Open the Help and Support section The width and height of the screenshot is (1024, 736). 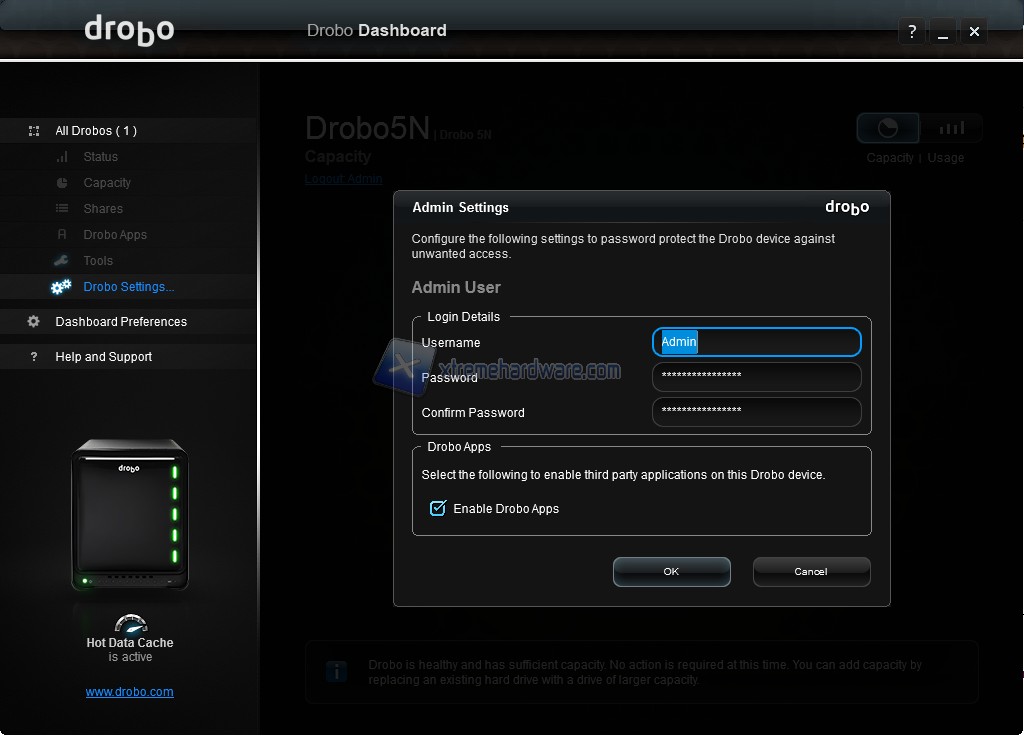click(x=104, y=357)
